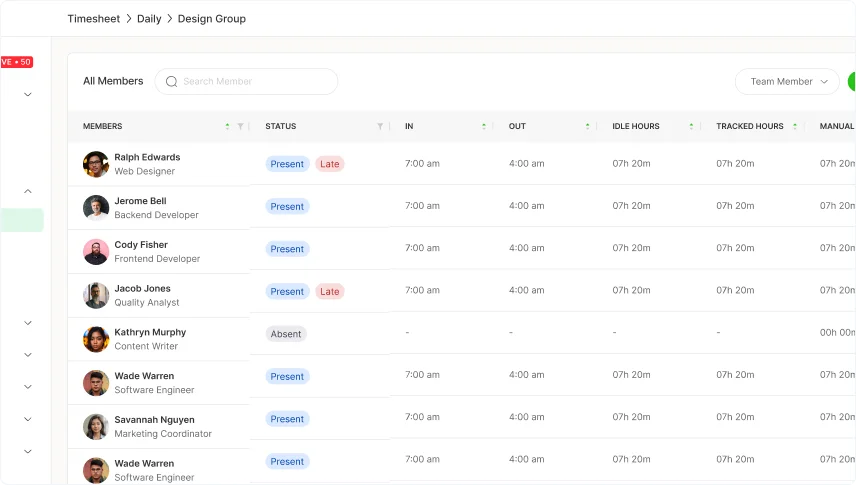The image size is (856, 485).
Task: Open the Team Member dropdown
Action: [787, 82]
